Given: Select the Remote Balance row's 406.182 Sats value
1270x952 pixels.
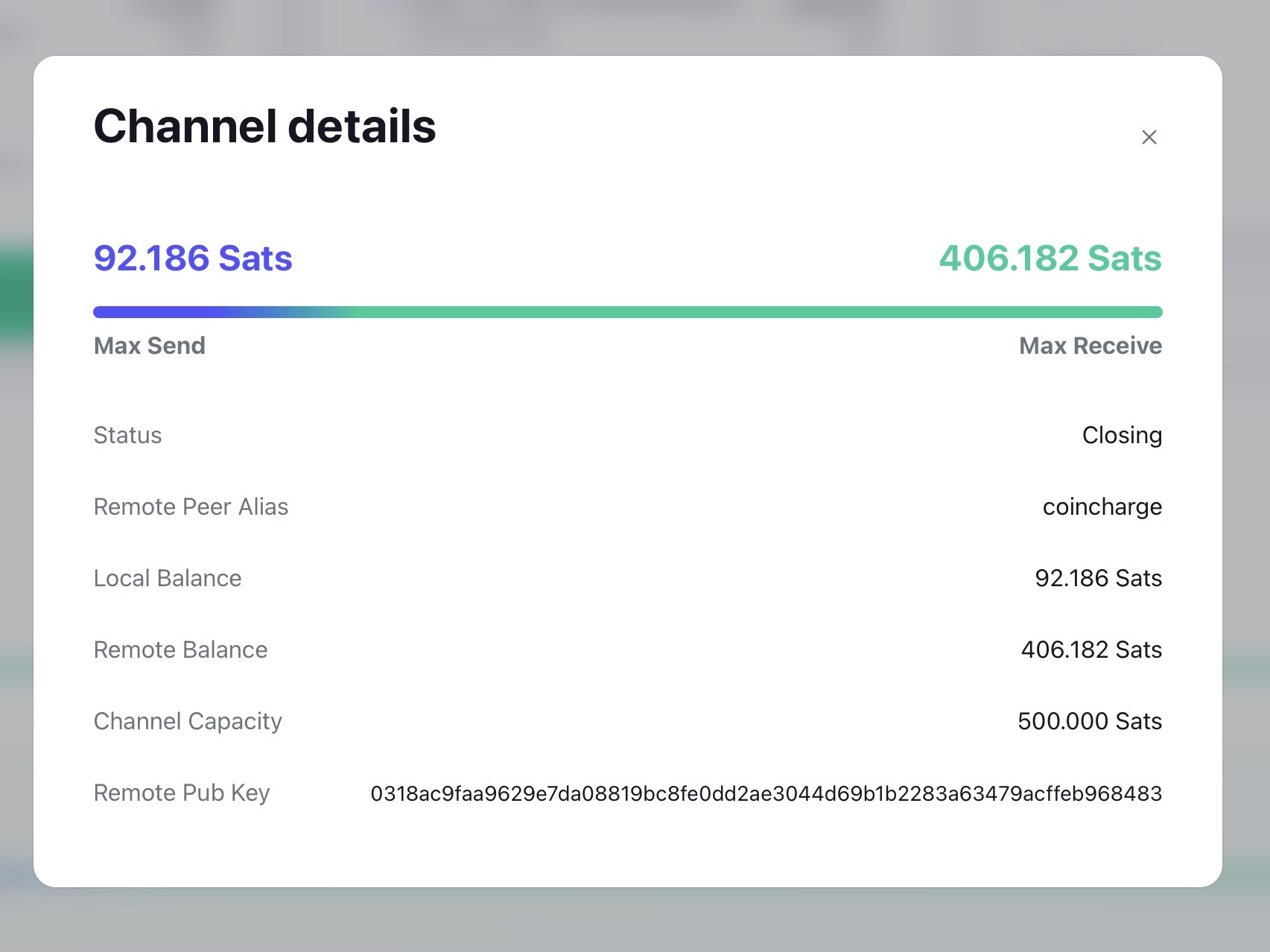Looking at the screenshot, I should (x=1091, y=650).
